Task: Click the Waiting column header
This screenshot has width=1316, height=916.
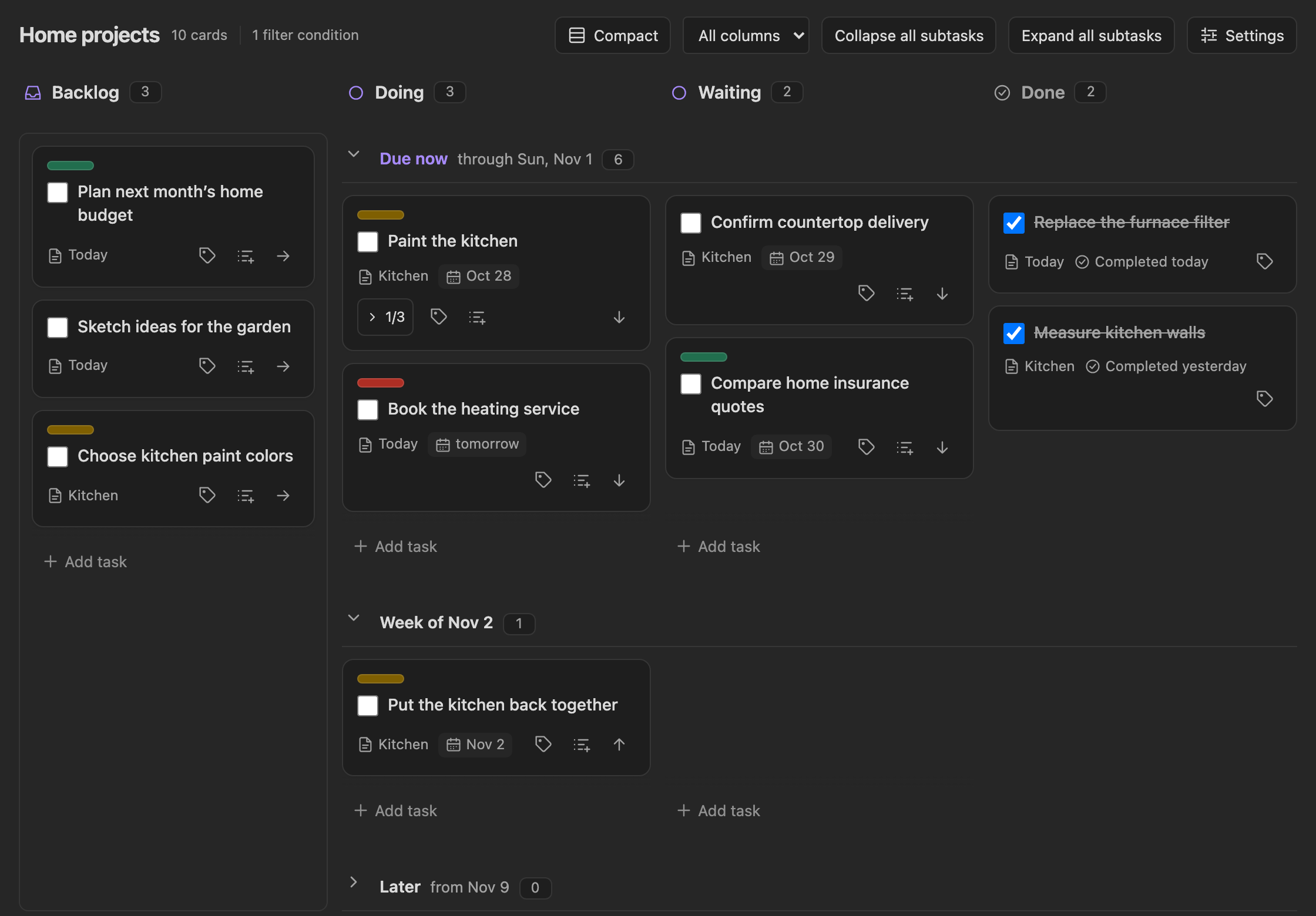Action: click(729, 92)
